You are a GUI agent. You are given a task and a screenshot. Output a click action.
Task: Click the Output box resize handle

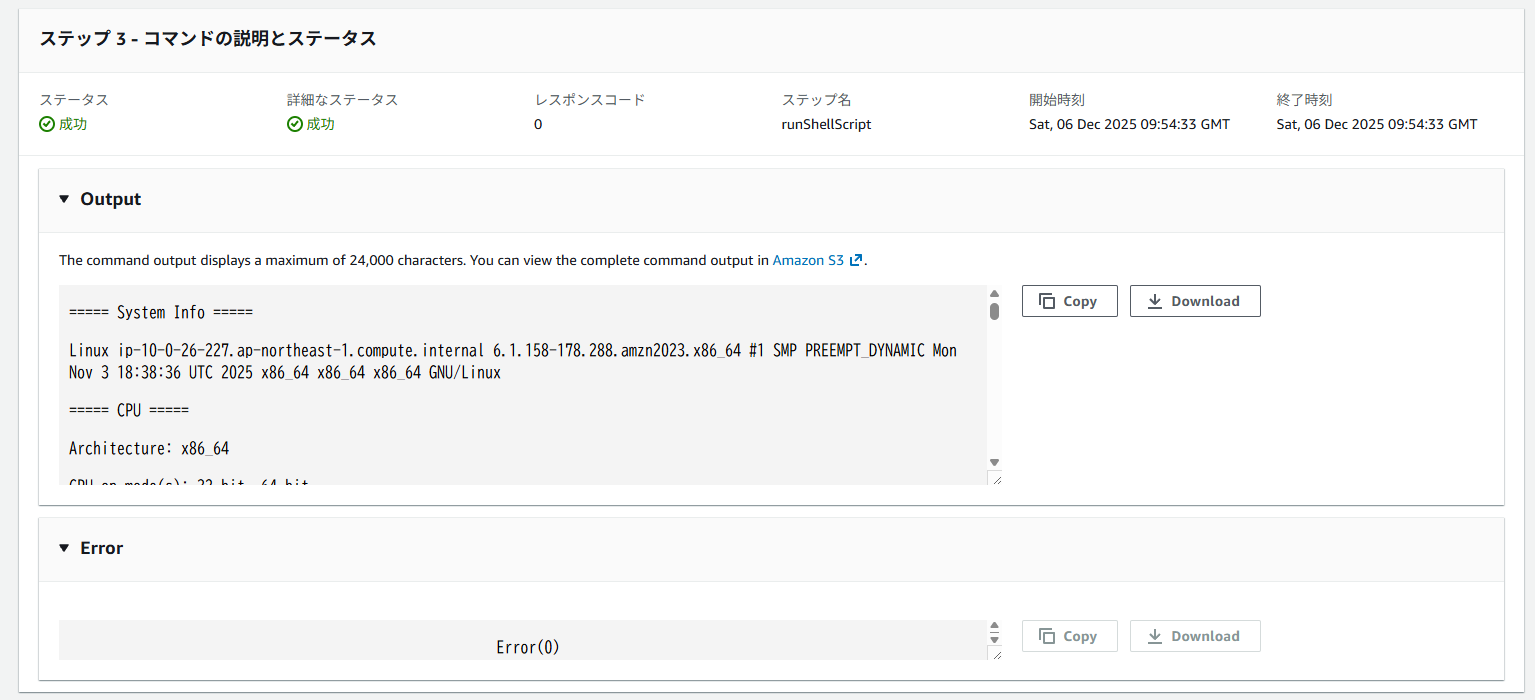click(995, 479)
